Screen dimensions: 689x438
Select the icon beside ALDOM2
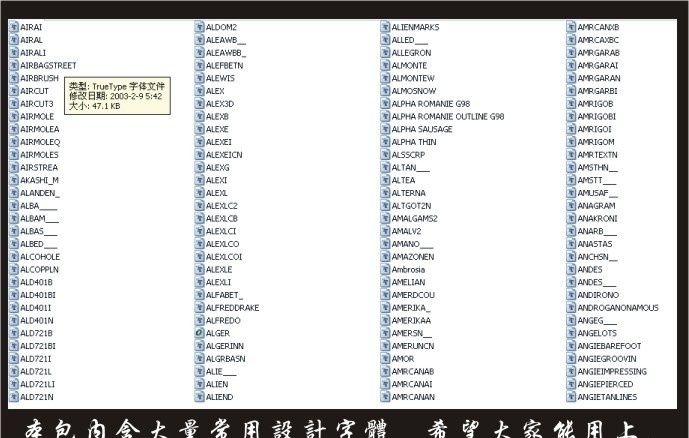tap(199, 27)
